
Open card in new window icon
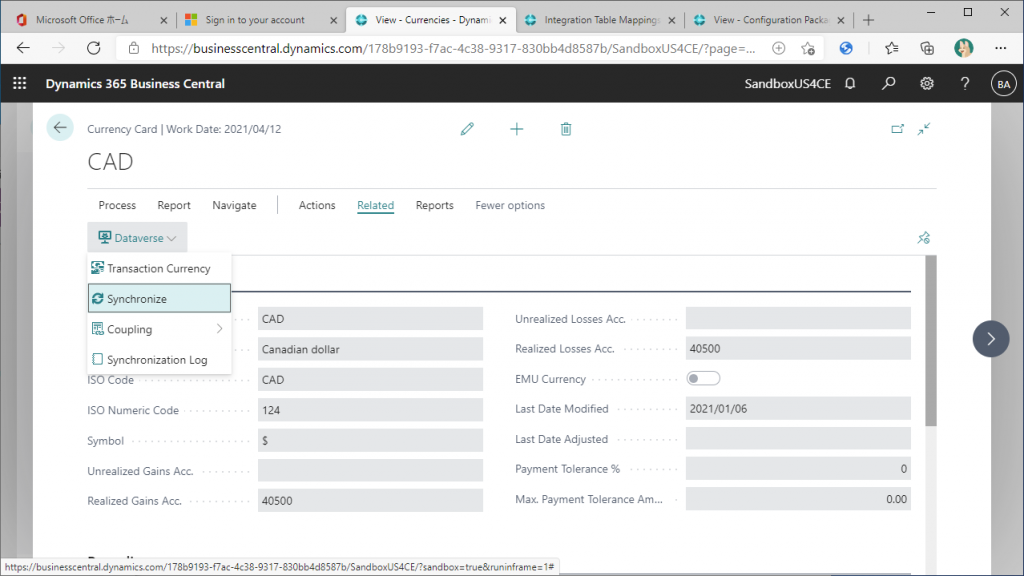tap(897, 129)
